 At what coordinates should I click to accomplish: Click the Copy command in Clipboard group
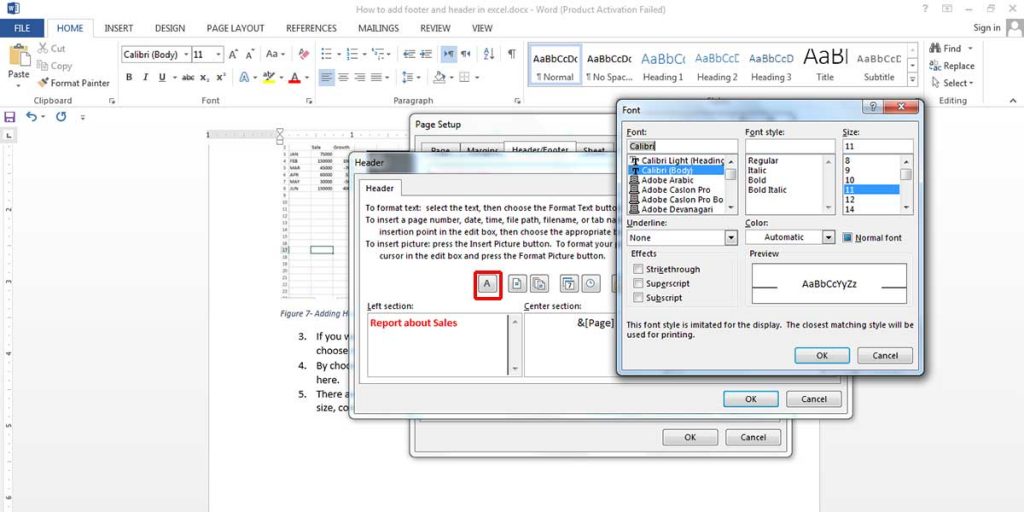pos(54,65)
